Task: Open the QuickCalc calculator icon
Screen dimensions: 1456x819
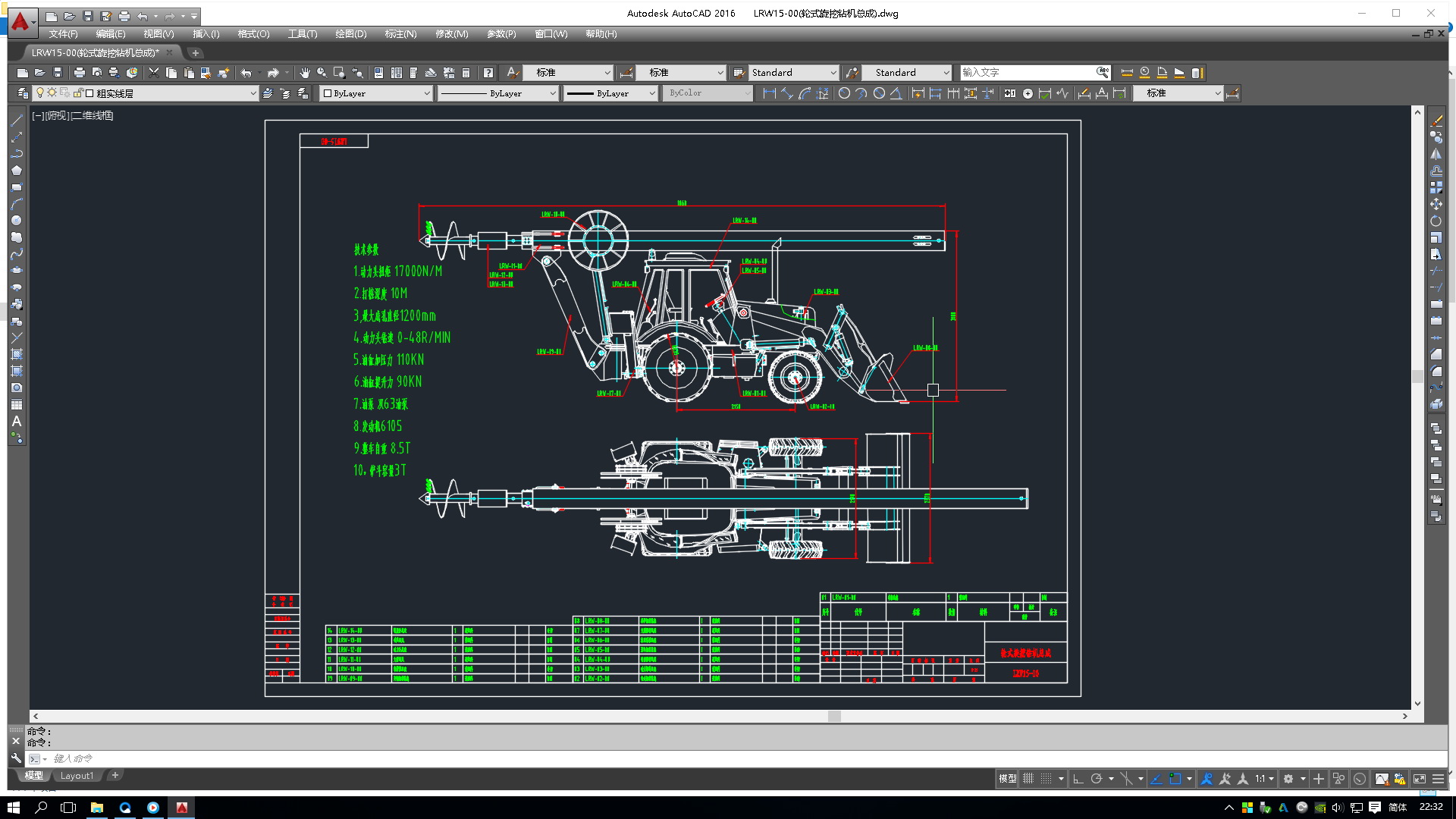Action: click(466, 73)
